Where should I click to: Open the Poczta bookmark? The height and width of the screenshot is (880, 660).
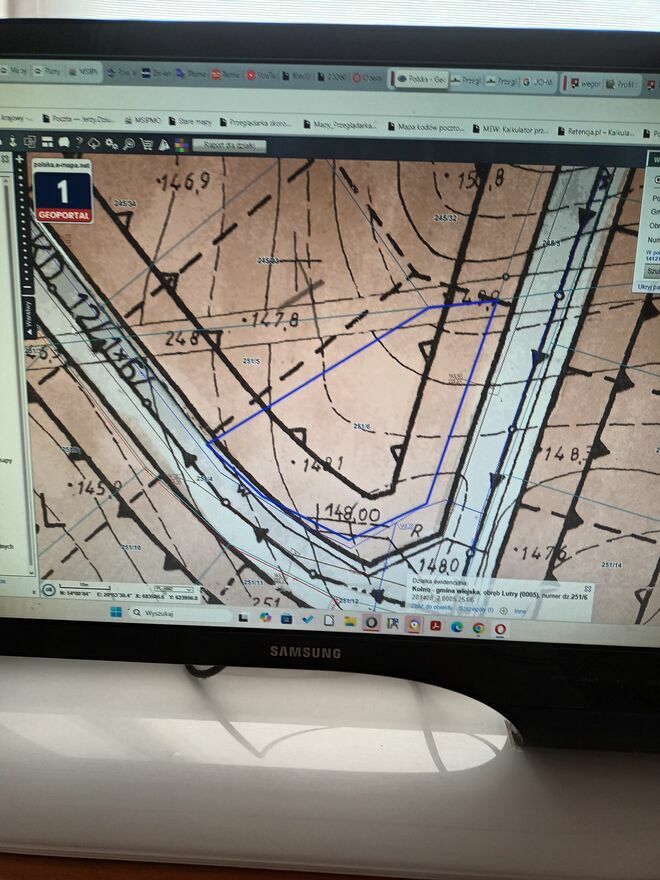pyautogui.click(x=79, y=119)
